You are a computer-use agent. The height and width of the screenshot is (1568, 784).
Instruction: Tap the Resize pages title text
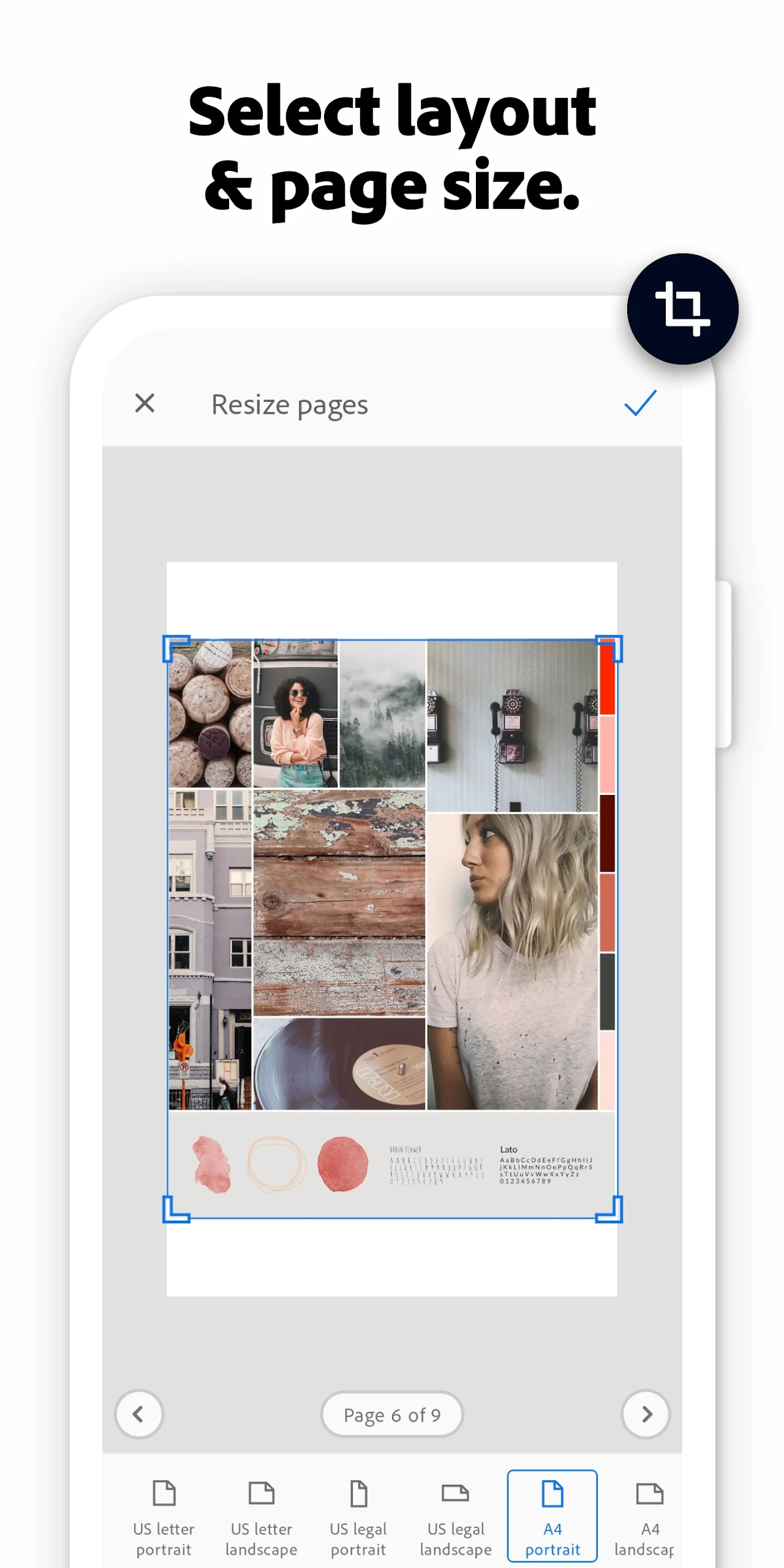289,405
